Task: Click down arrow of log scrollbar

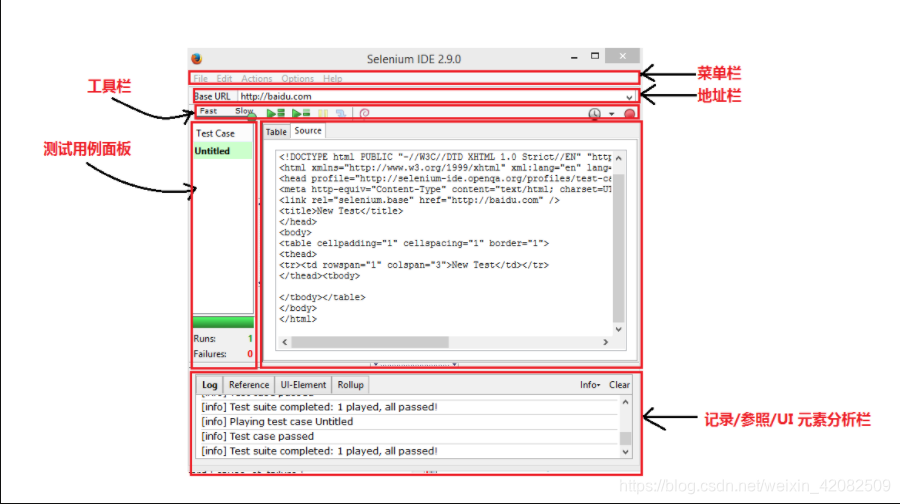Action: tap(626, 452)
